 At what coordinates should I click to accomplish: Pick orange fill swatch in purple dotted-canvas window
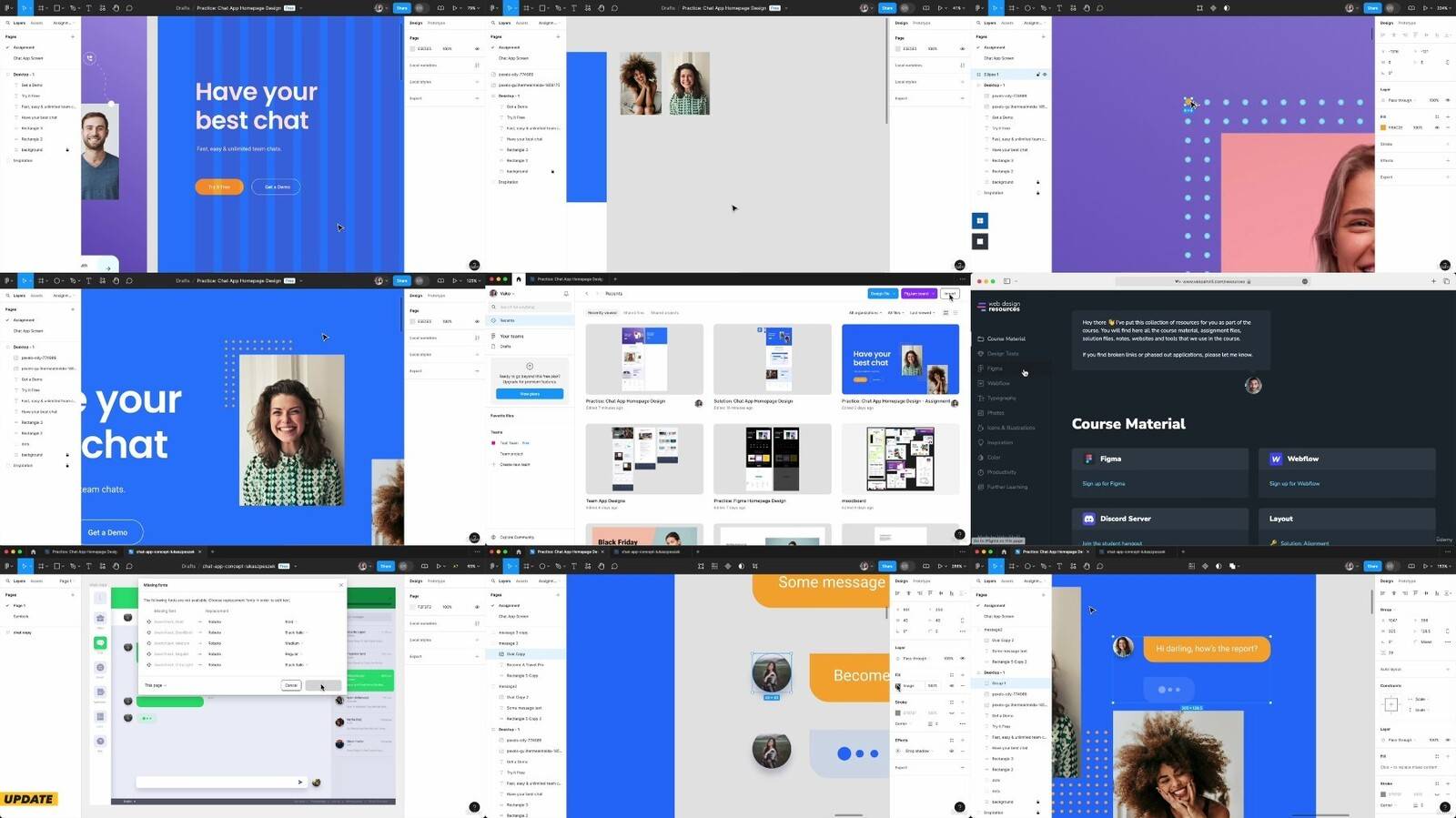pos(1383,127)
